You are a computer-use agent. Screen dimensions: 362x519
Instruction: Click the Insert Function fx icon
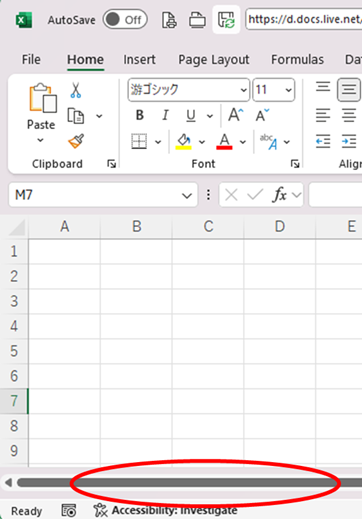point(280,195)
